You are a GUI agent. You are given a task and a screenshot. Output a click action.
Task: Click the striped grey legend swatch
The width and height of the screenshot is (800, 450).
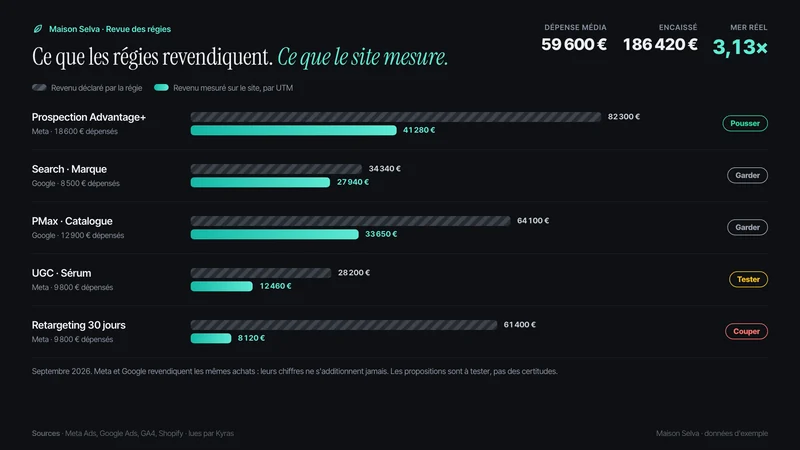[x=39, y=88]
